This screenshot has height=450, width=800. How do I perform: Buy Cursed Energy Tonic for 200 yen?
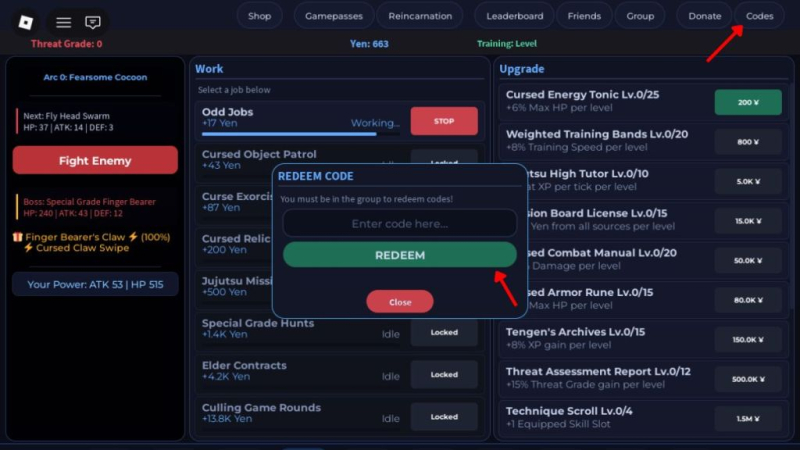[x=748, y=102]
